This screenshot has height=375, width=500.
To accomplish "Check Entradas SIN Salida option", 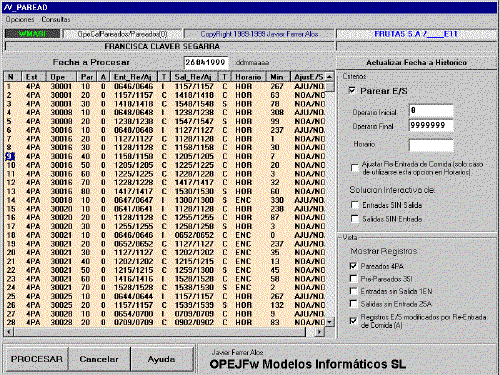I will (x=355, y=205).
